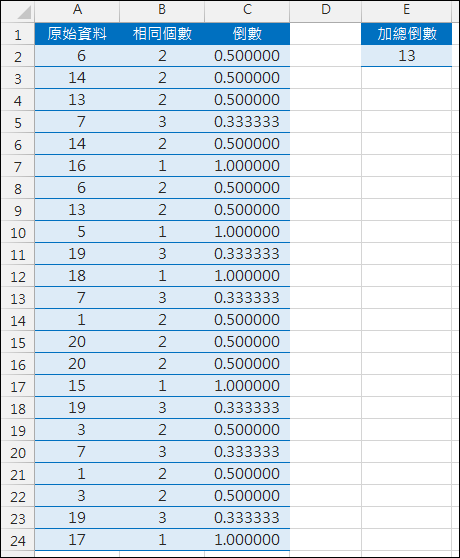The width and height of the screenshot is (460, 558).
Task: Select row 7 header
Action: [18, 166]
